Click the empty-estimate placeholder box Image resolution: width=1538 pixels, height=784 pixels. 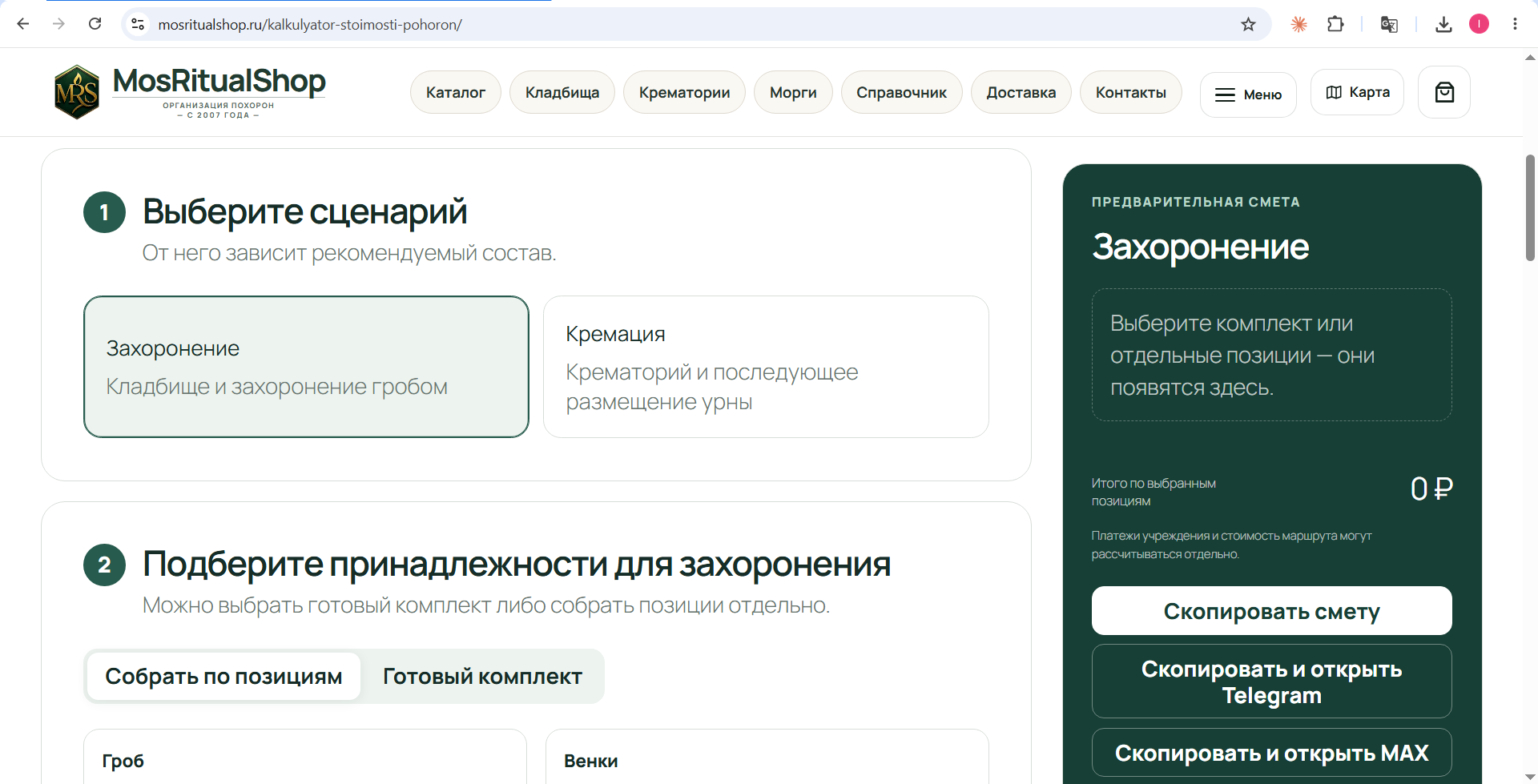pyautogui.click(x=1271, y=355)
